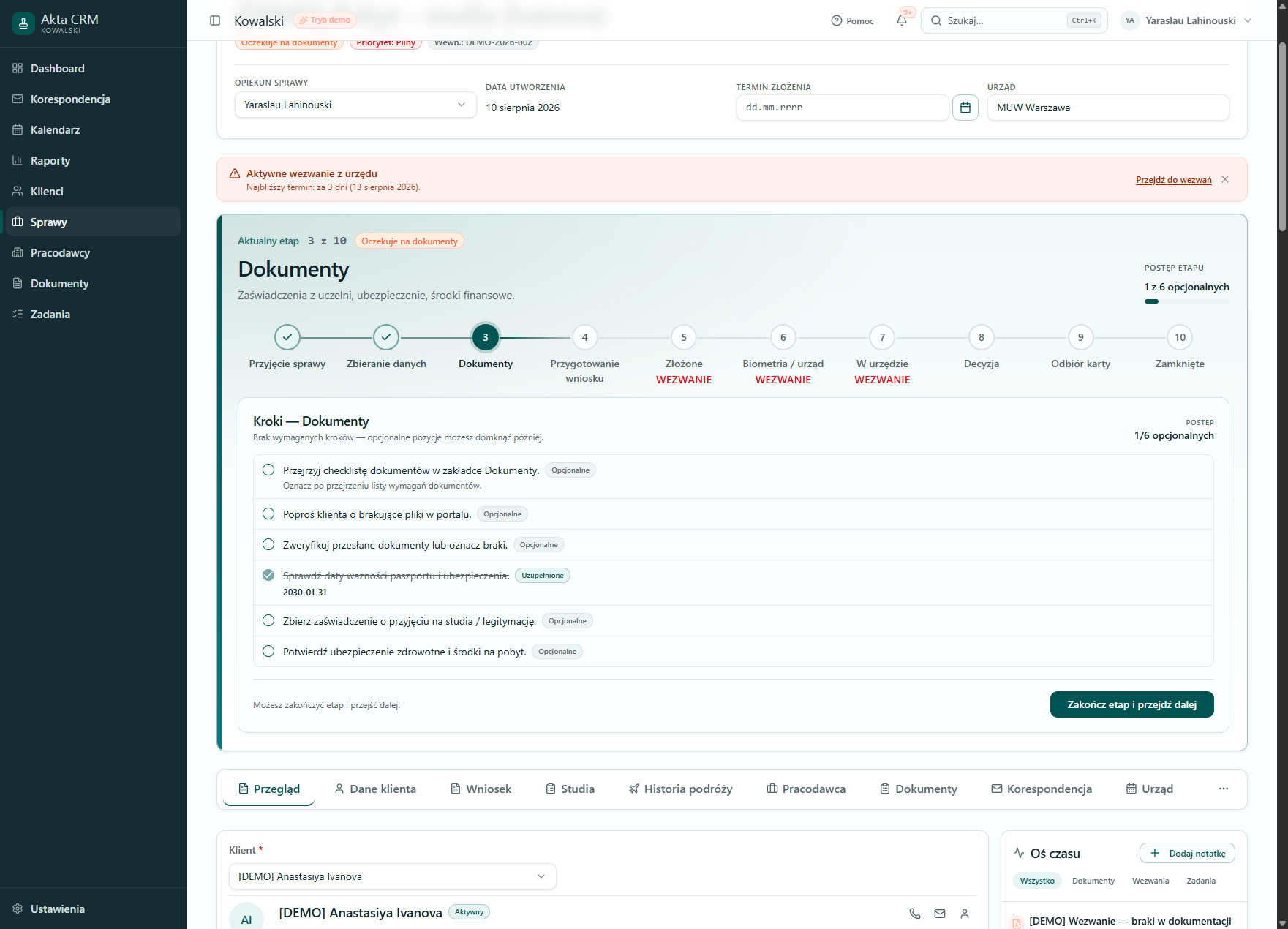The image size is (1288, 929).
Task: Switch to the Wniosek tab
Action: point(481,789)
